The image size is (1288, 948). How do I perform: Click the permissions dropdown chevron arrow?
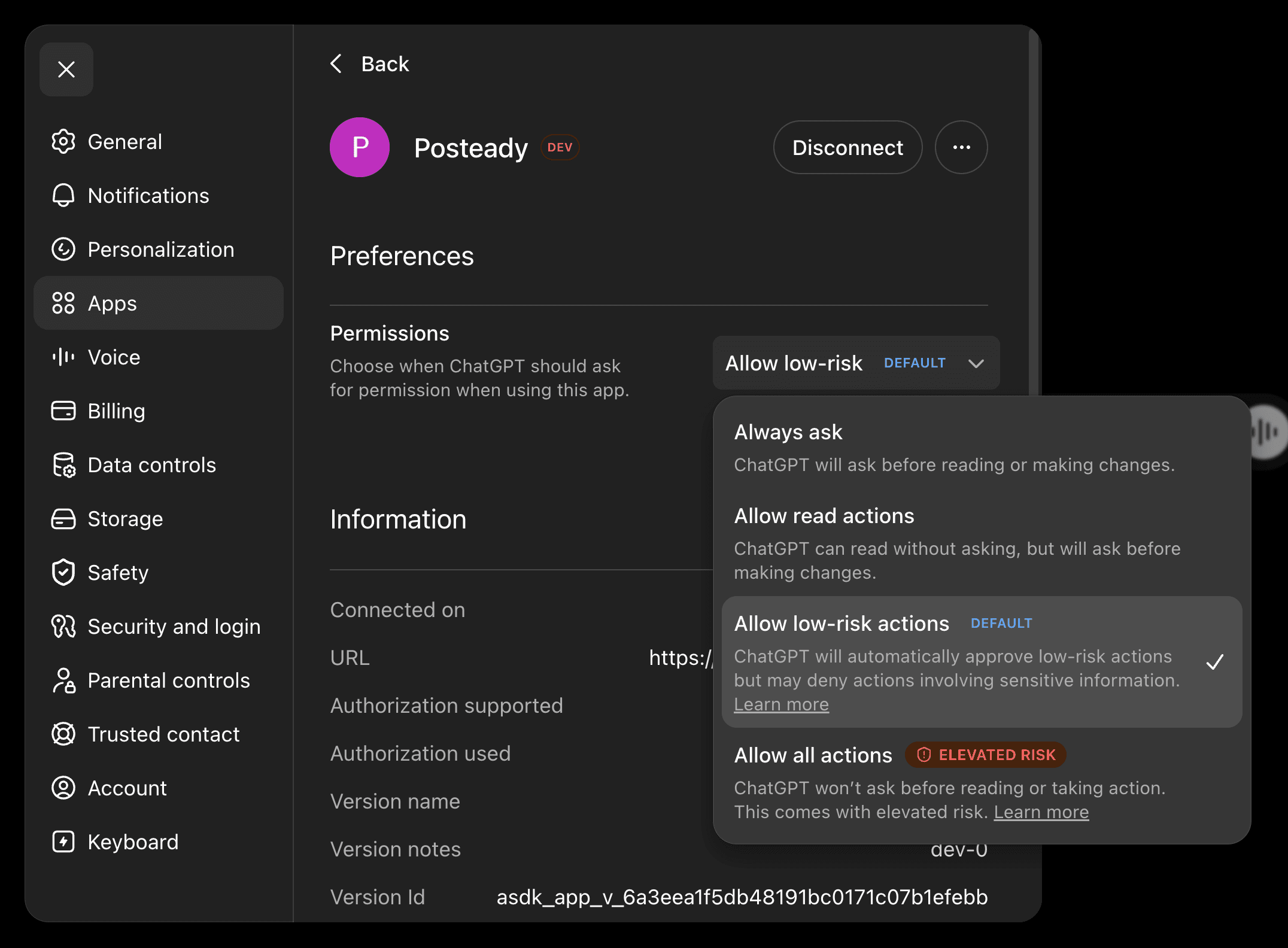pyautogui.click(x=976, y=363)
